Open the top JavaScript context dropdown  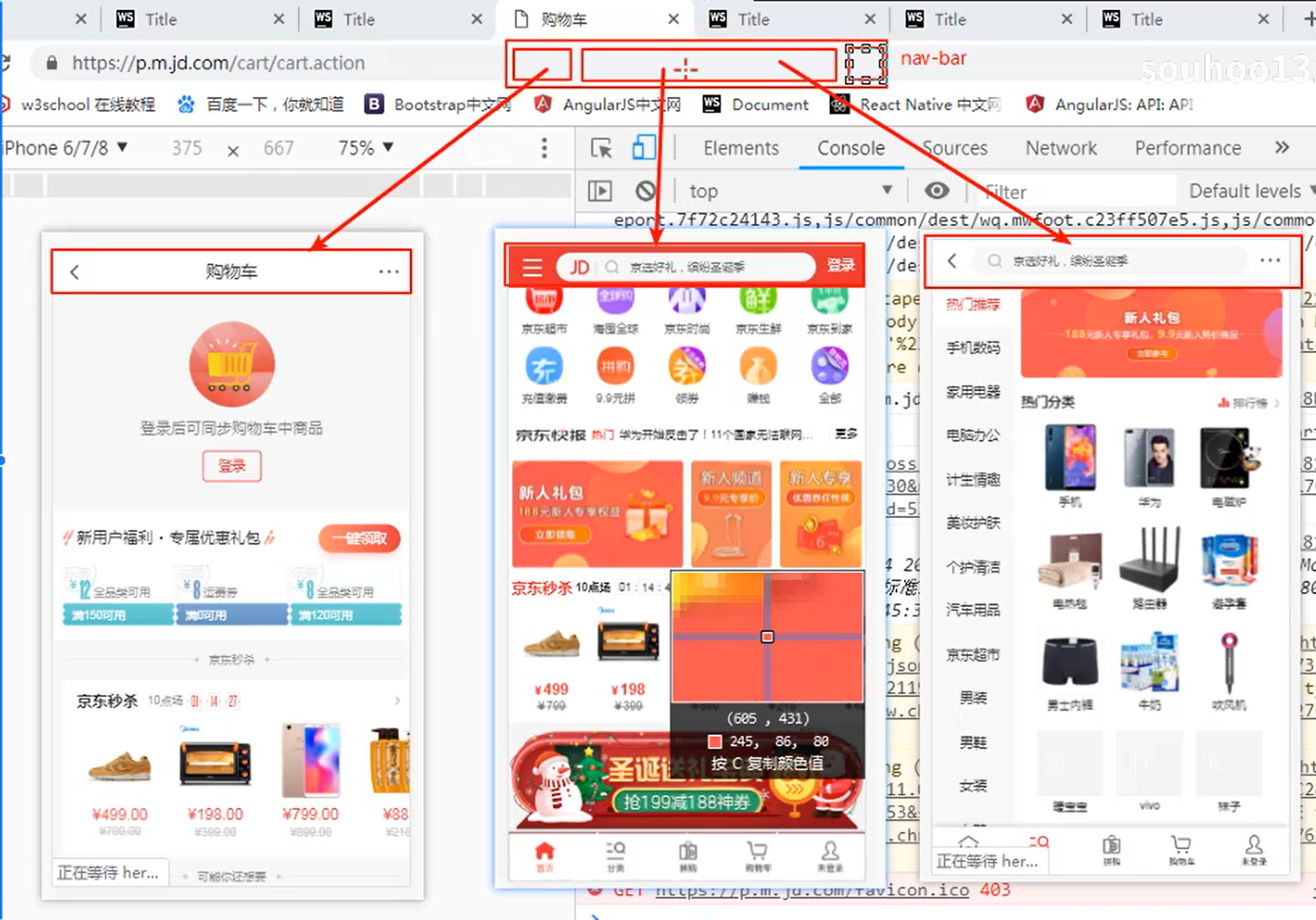pyautogui.click(x=790, y=191)
